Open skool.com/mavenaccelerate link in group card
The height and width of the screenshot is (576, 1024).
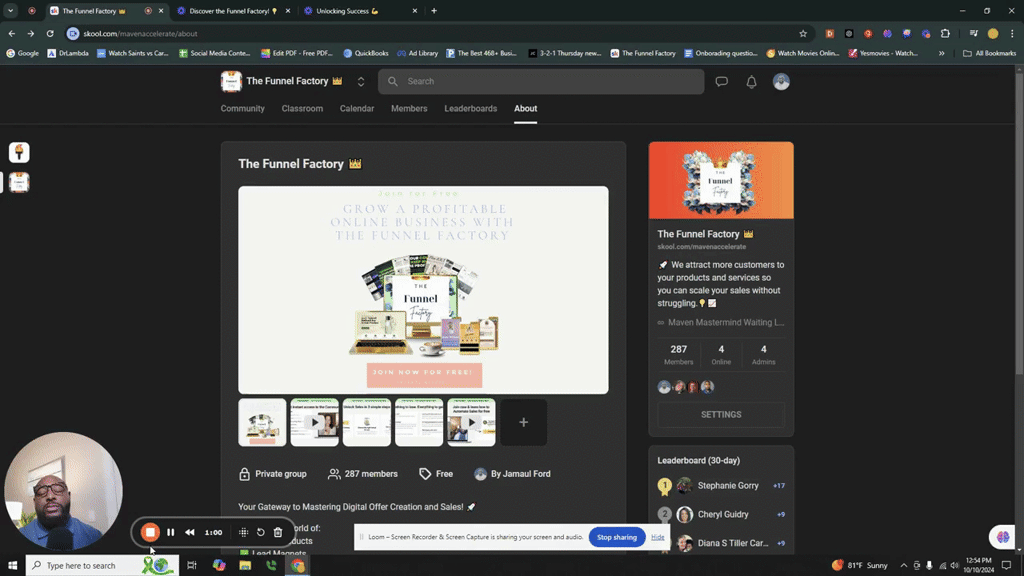(x=701, y=247)
